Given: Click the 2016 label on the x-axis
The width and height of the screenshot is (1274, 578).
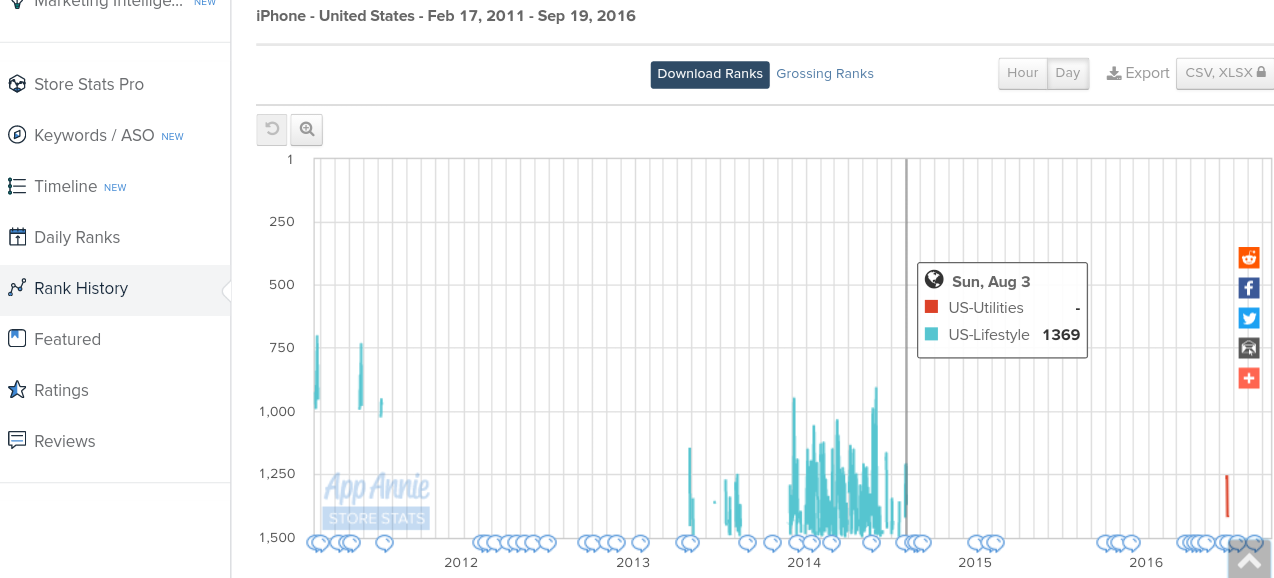Looking at the screenshot, I should [x=1146, y=563].
